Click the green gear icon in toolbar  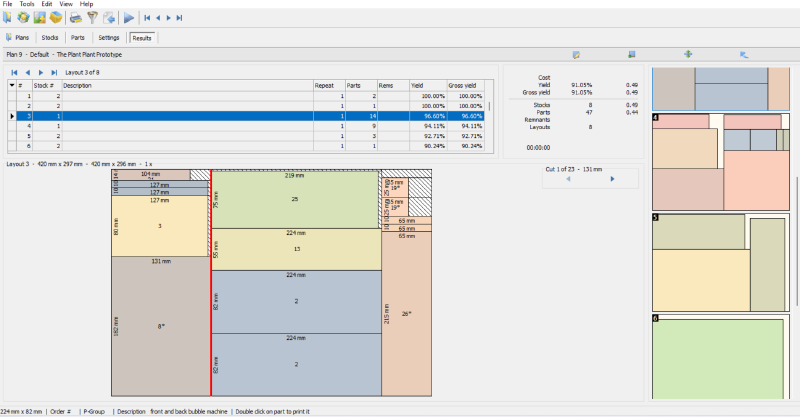point(23,18)
